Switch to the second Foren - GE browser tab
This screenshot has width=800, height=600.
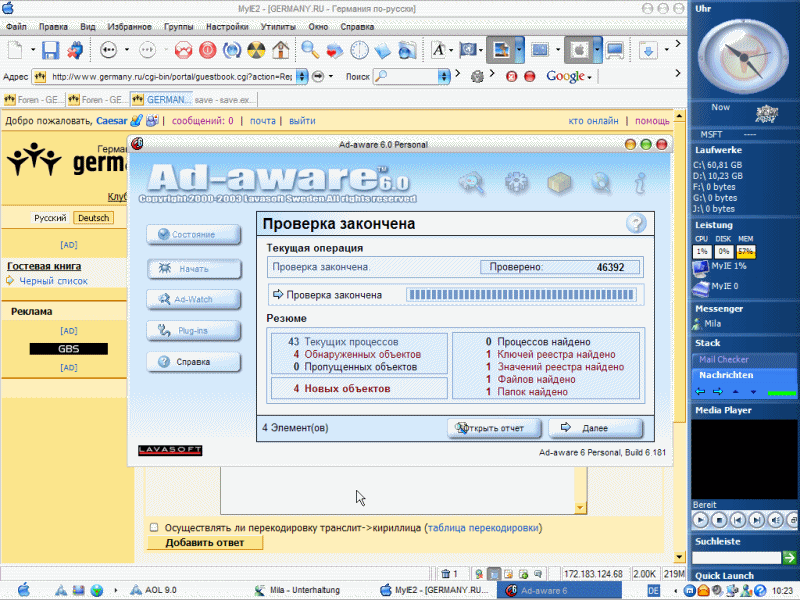pyautogui.click(x=97, y=99)
